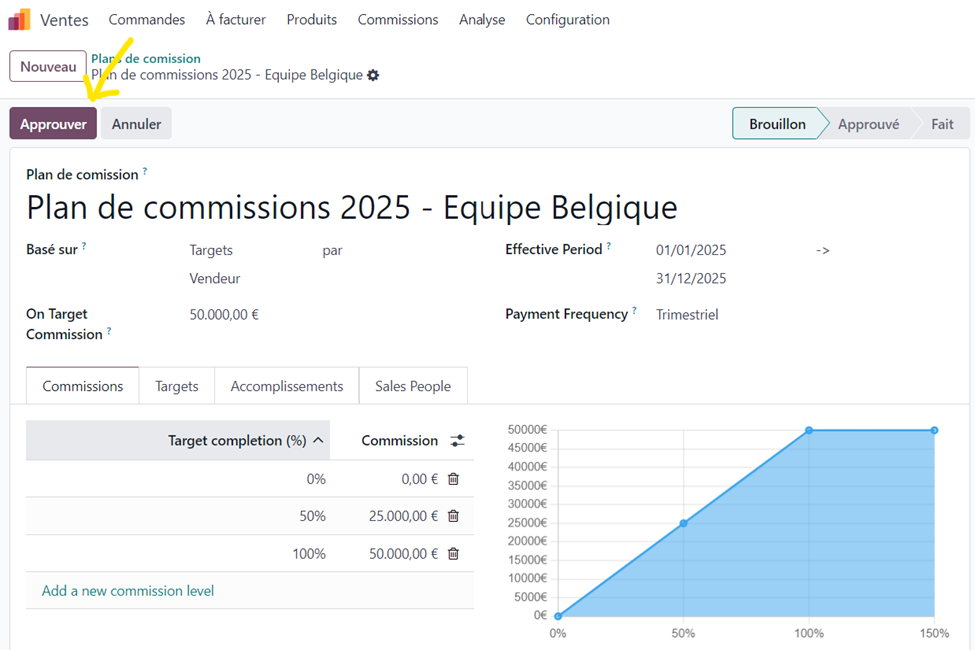
Task: Click the gear icon next to breadcrumb title
Action: click(373, 75)
